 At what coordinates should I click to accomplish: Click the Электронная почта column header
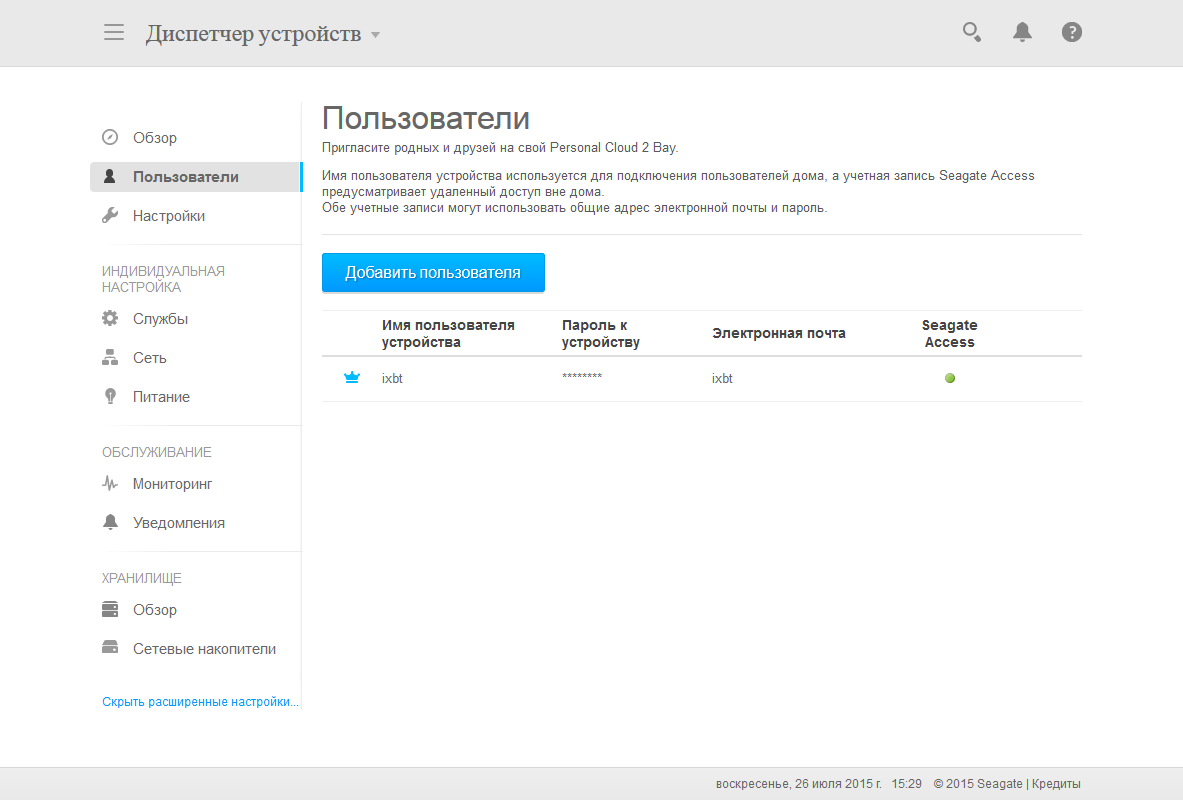pos(779,334)
